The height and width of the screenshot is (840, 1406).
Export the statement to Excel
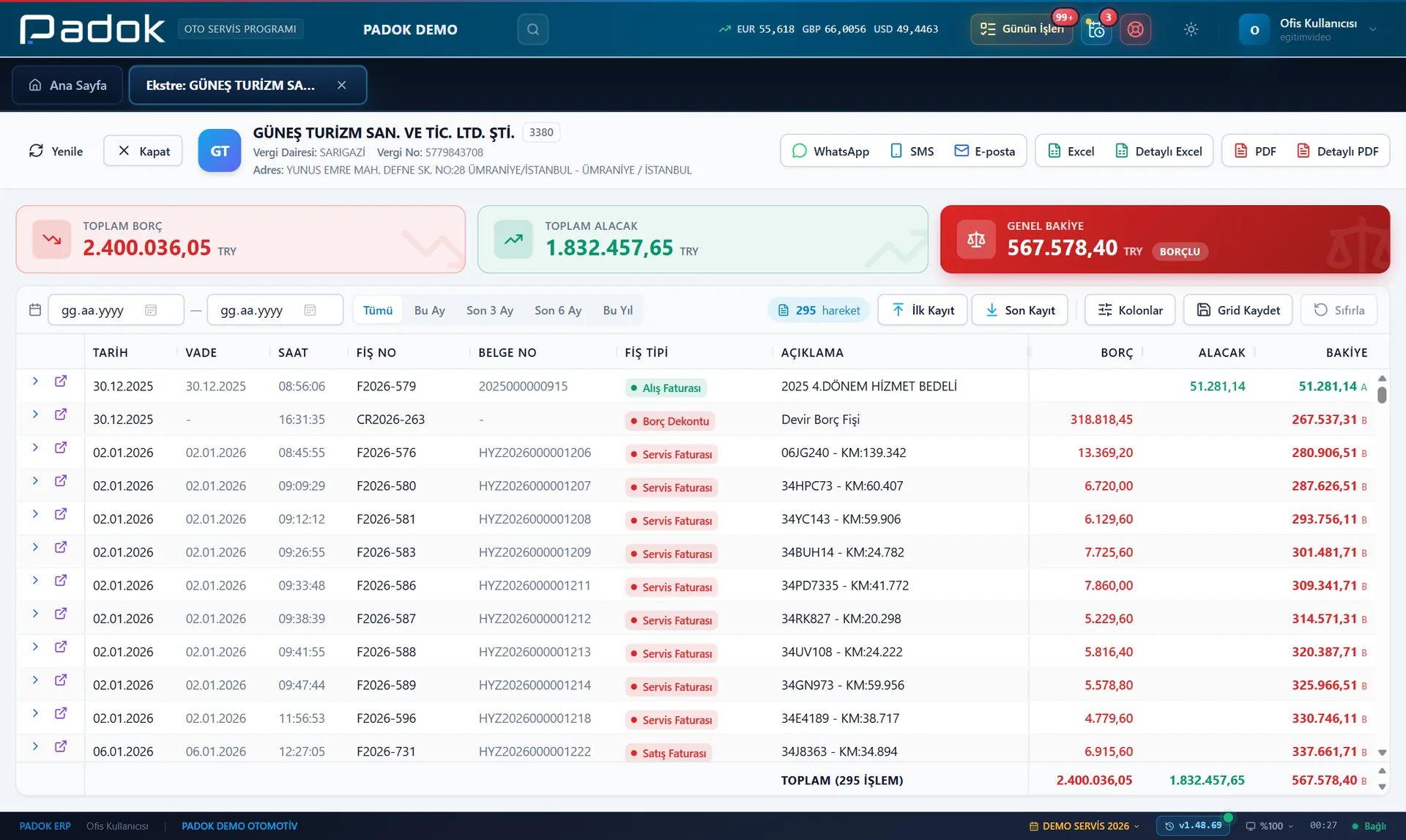(x=1071, y=151)
